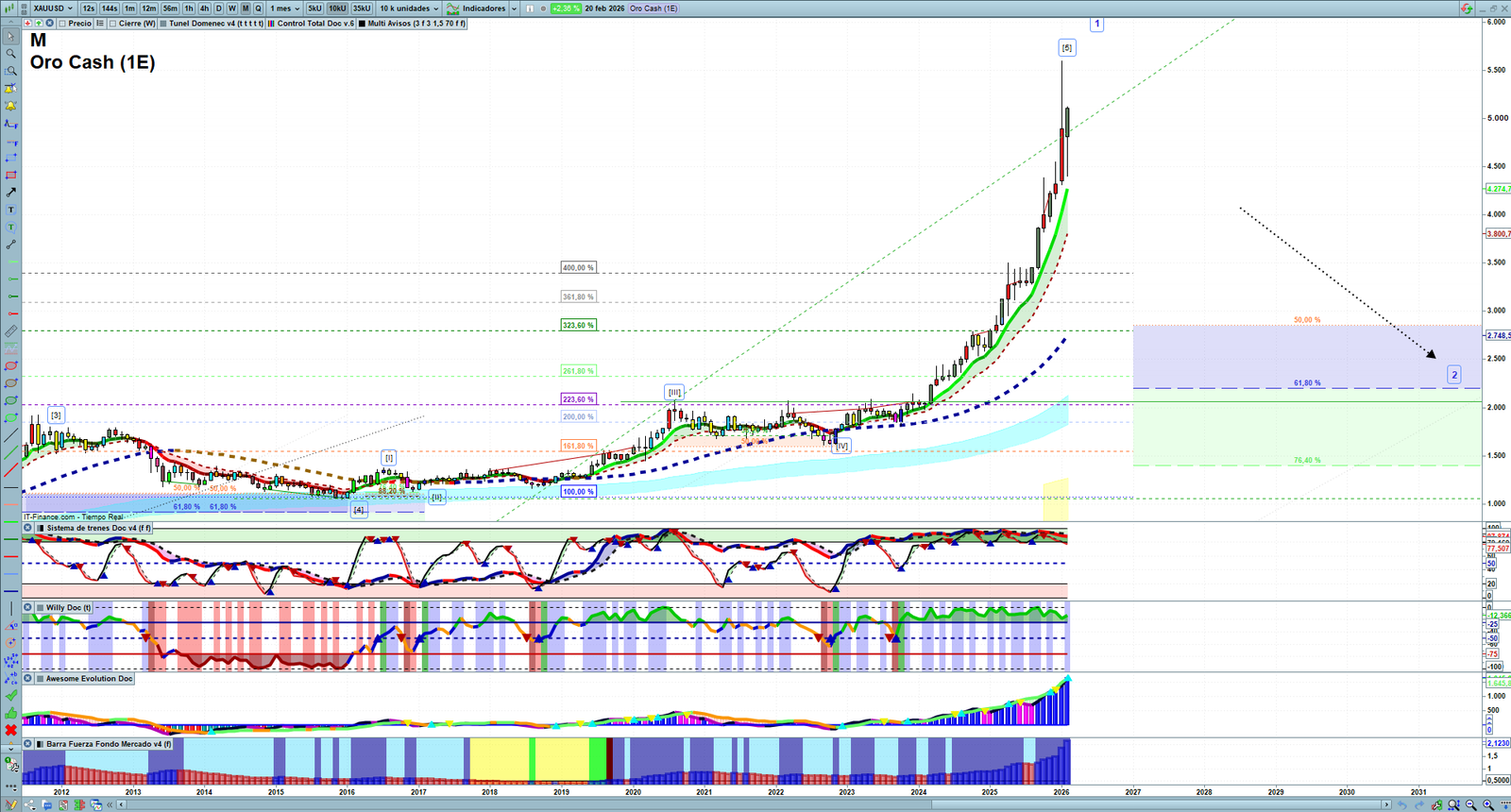
Task: Select the green thumbs-up marker tool
Action: [x=11, y=713]
